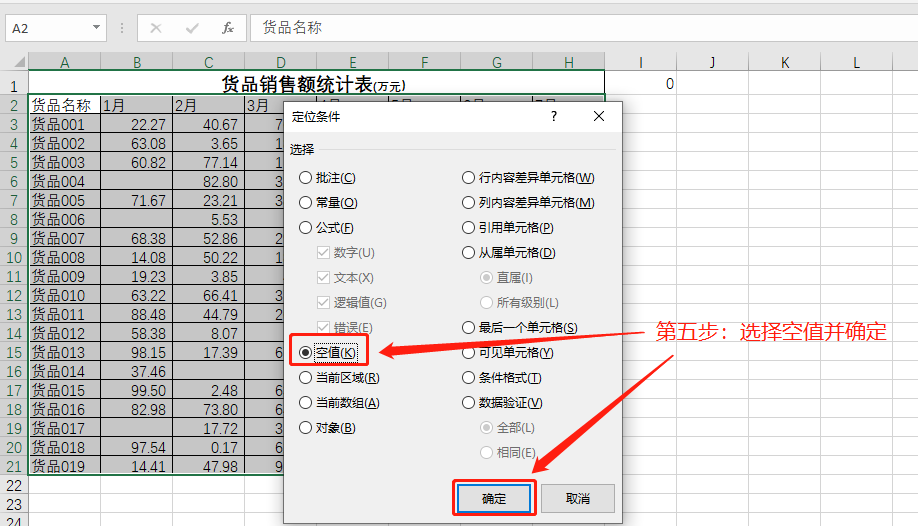This screenshot has width=918, height=526.
Task: Click the cell with value 99.50
Action: (x=136, y=390)
